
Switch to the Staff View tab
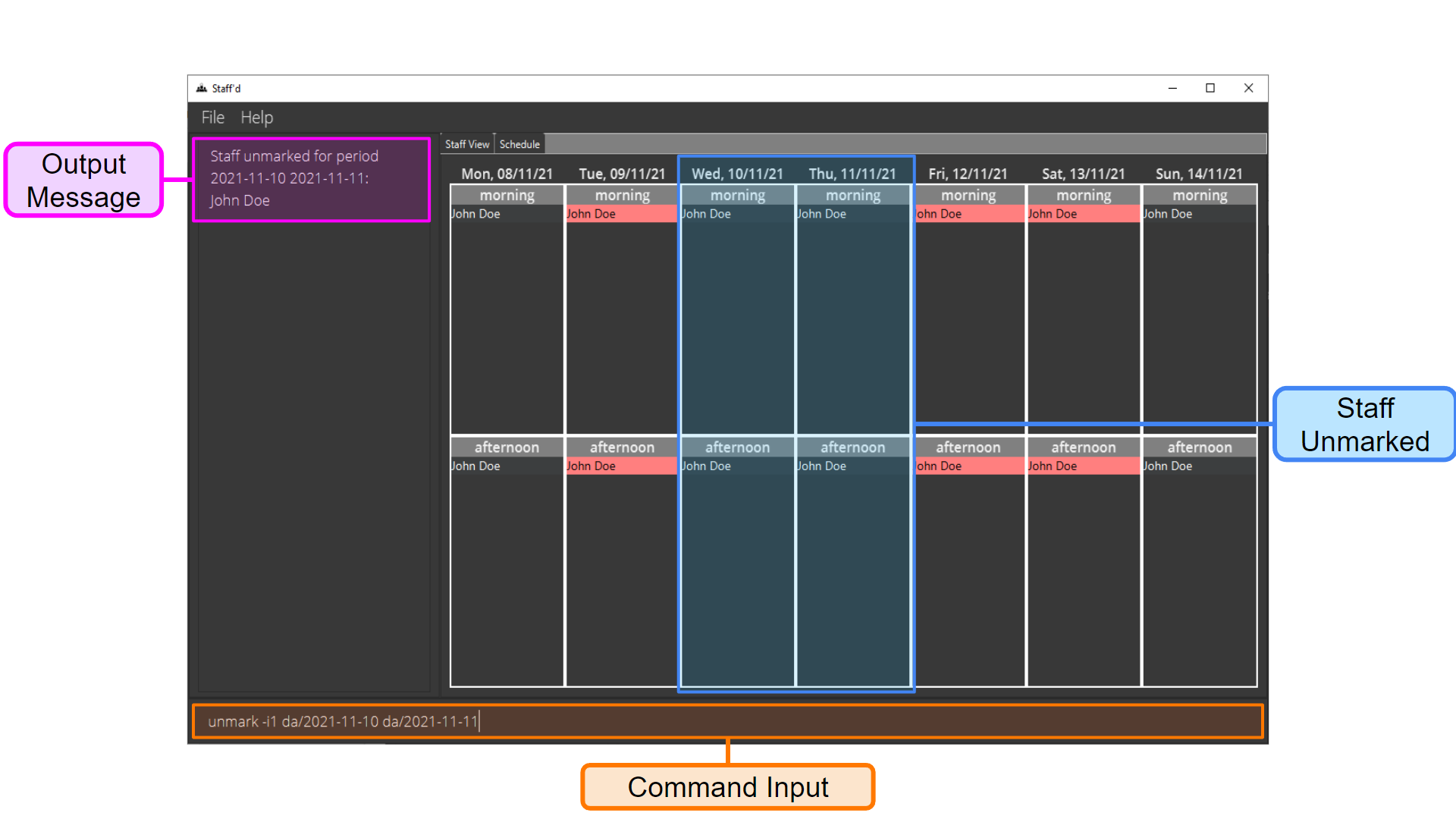point(465,143)
